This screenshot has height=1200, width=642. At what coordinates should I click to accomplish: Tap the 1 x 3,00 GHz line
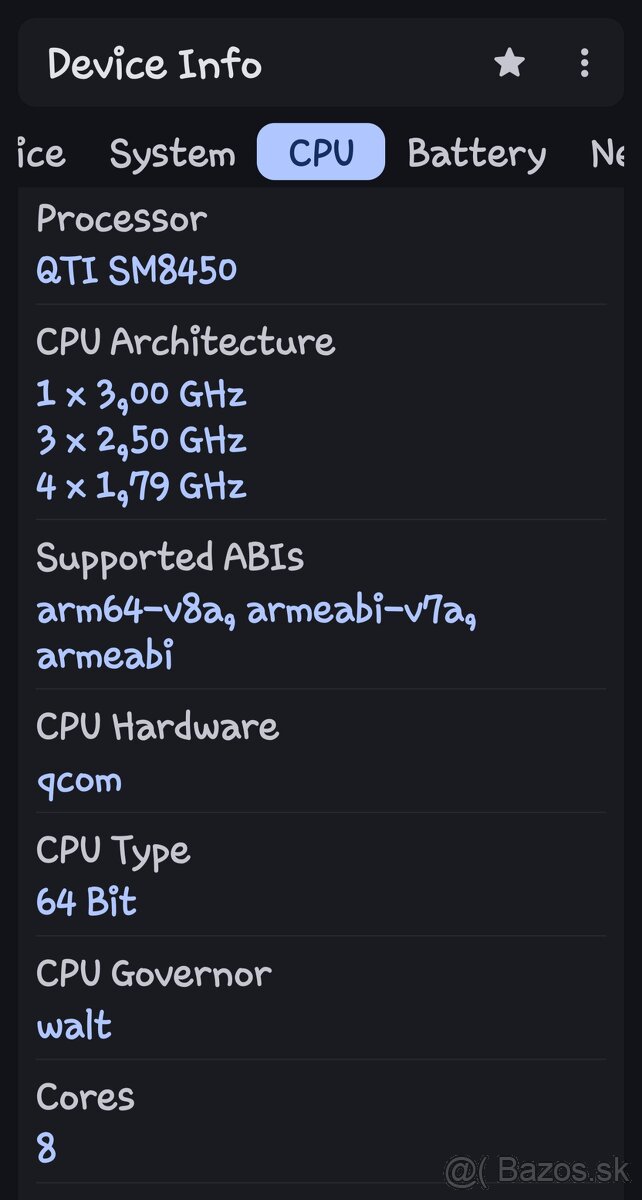(141, 393)
